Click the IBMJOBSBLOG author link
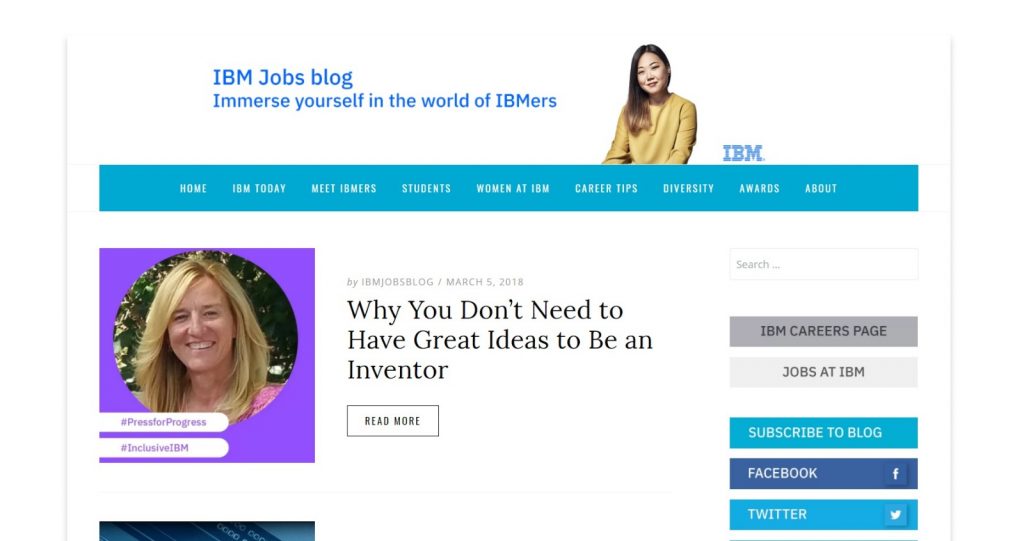The height and width of the screenshot is (541, 1024). point(397,282)
